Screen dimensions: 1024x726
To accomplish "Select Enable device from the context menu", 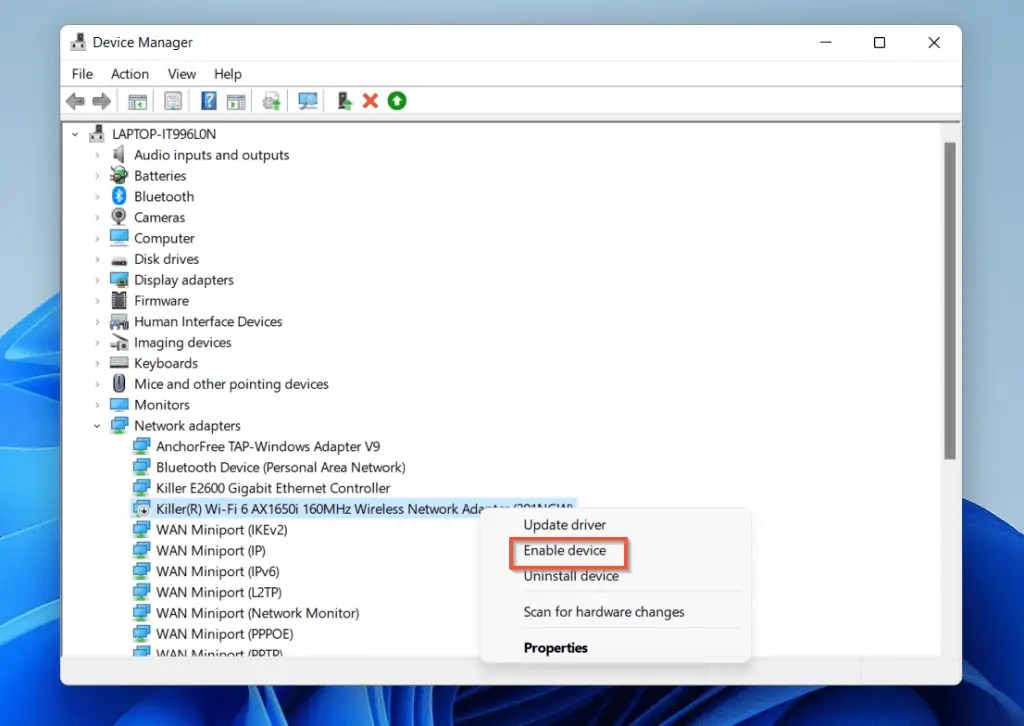I will tap(566, 551).
